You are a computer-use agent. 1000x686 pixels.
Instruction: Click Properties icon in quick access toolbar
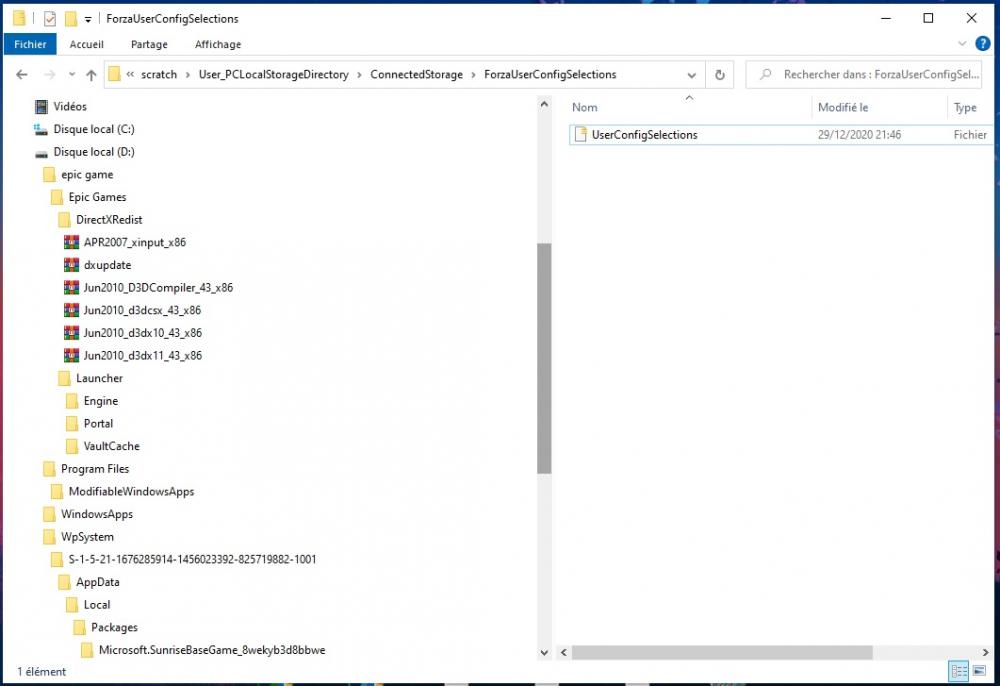[x=50, y=18]
